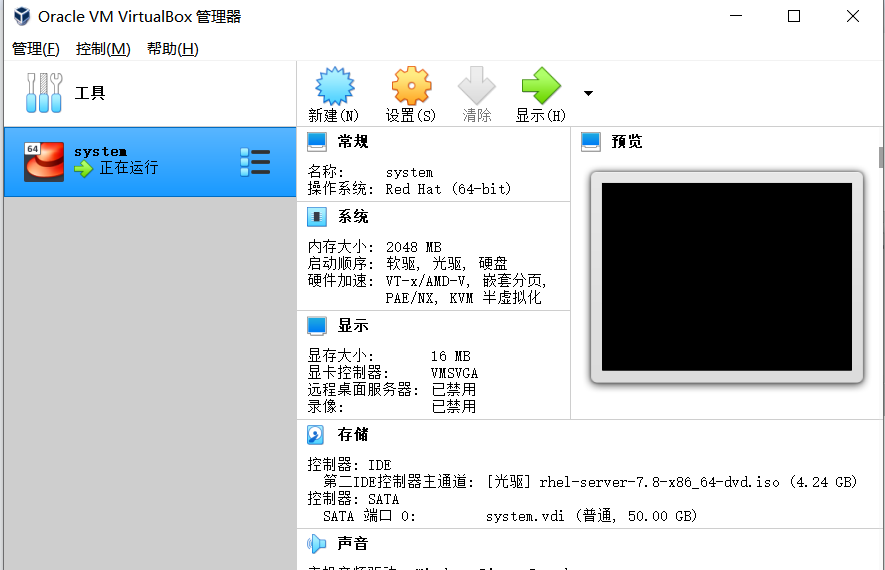Click the '已禁用' value for 录像
885x570 pixels.
click(454, 406)
